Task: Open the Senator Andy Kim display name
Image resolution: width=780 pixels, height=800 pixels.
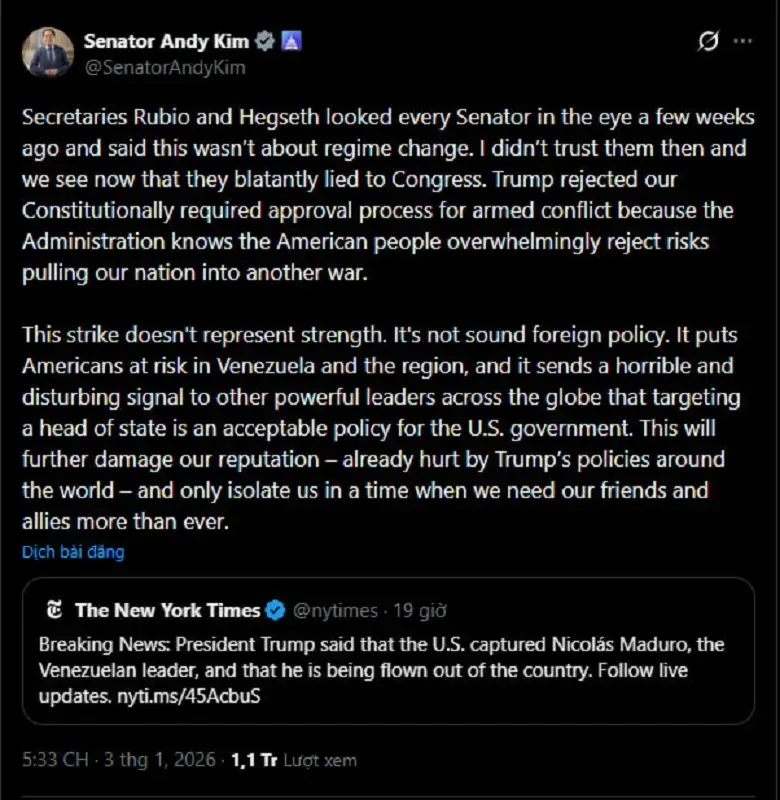Action: tap(165, 42)
